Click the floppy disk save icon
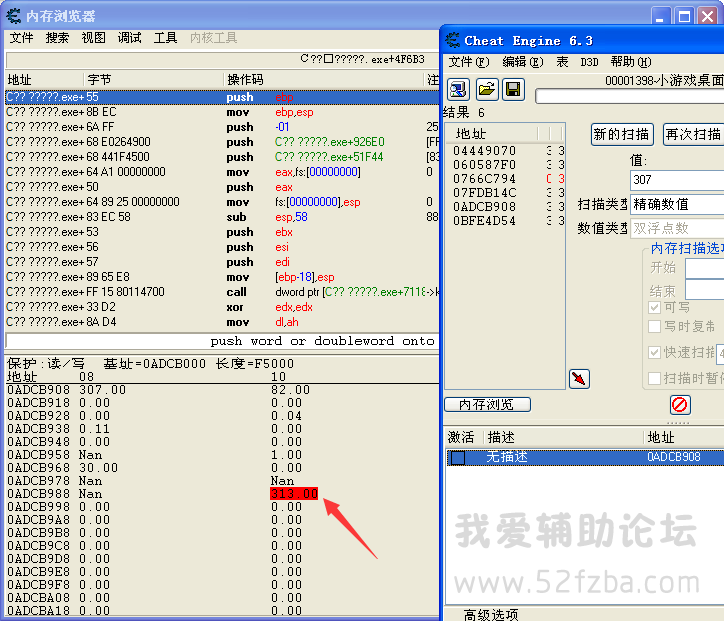 [513, 89]
